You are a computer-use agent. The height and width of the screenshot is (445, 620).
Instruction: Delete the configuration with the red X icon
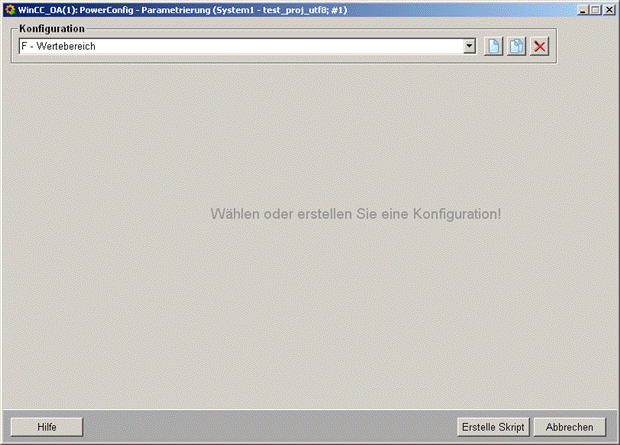click(x=539, y=46)
